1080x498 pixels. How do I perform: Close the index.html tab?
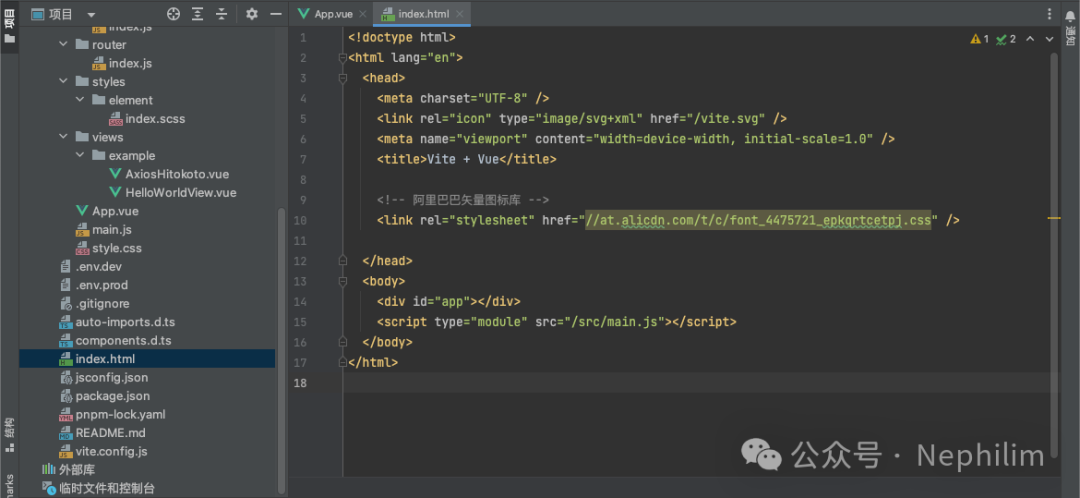(x=460, y=14)
